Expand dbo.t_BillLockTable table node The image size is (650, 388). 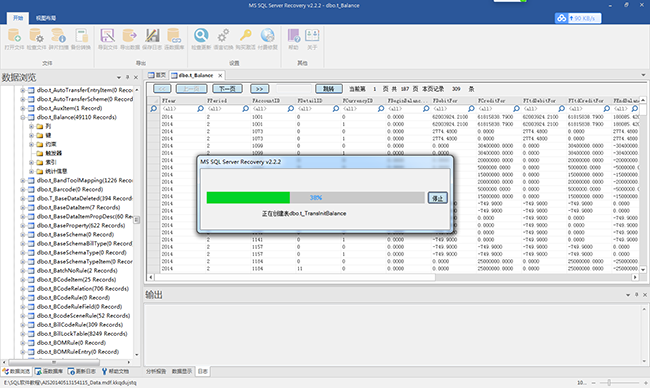pos(23,334)
